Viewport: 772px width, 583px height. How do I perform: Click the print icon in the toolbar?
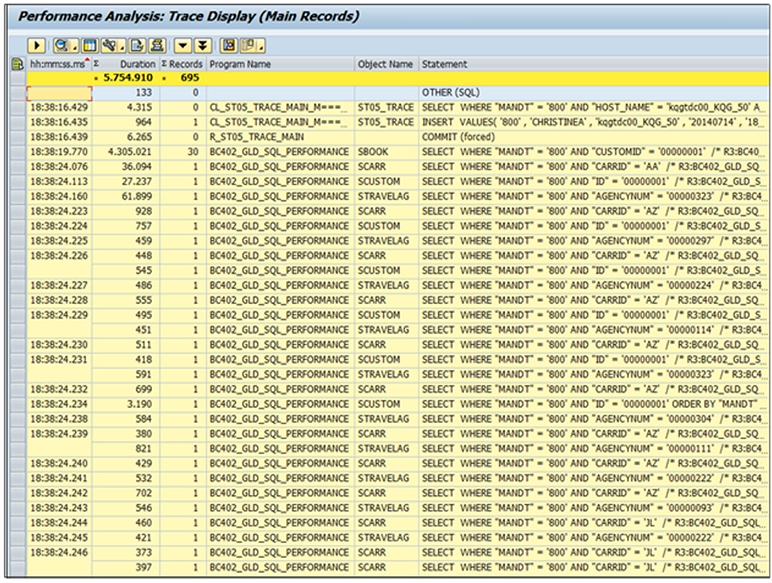coord(159,45)
